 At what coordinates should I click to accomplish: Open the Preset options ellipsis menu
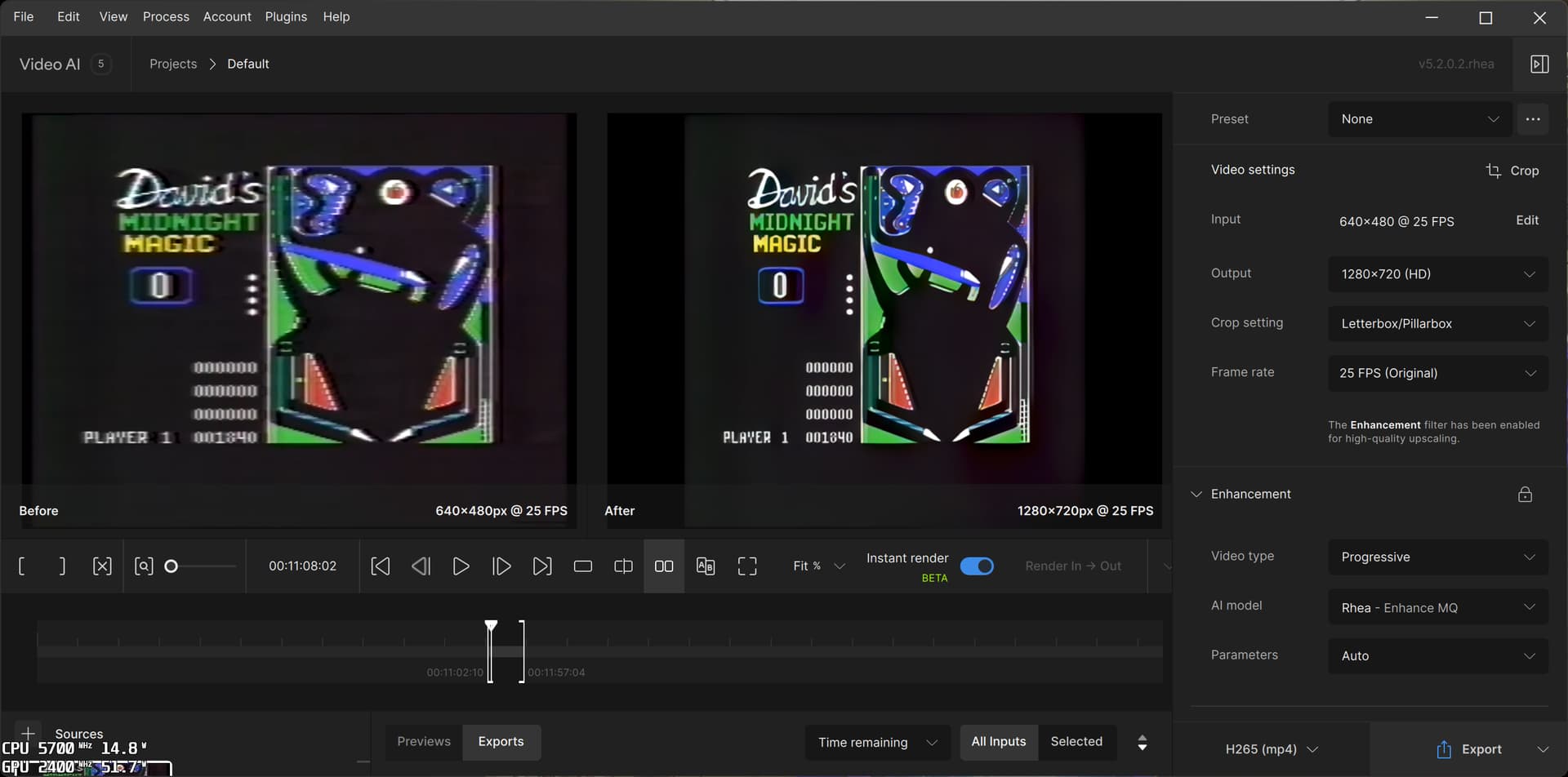(x=1533, y=119)
